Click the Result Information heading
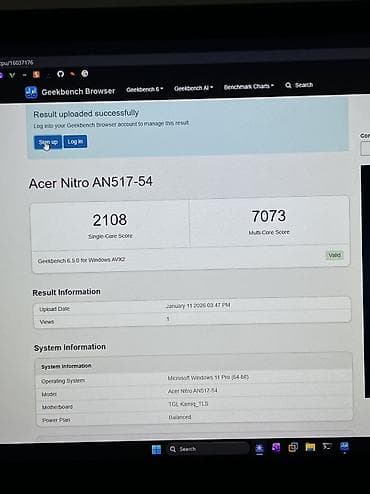The height and width of the screenshot is (494, 370). (66, 292)
